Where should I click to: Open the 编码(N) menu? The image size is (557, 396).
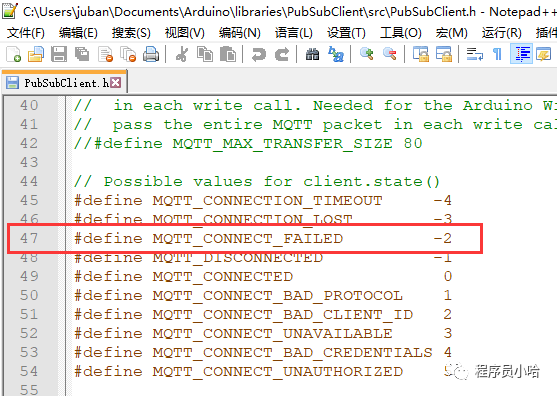[240, 33]
